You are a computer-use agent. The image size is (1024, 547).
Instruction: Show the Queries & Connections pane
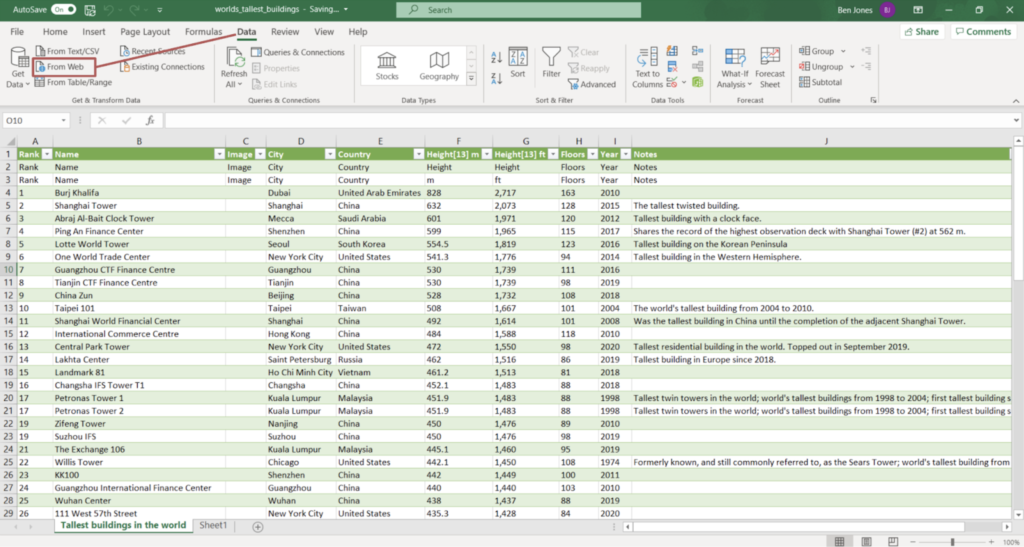(298, 52)
